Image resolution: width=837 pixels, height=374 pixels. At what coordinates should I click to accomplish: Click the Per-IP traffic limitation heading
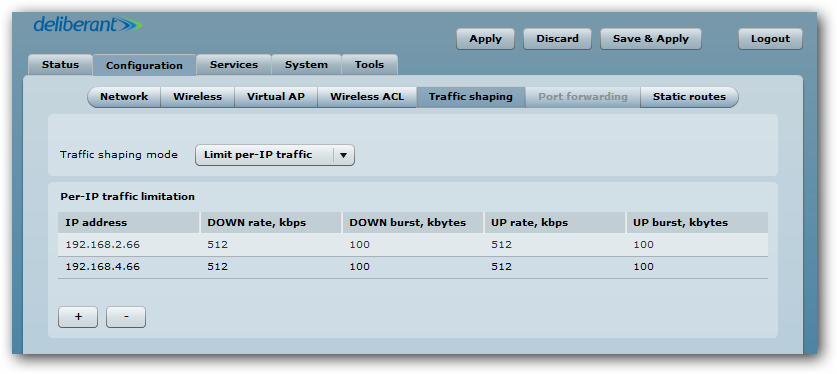pos(127,197)
